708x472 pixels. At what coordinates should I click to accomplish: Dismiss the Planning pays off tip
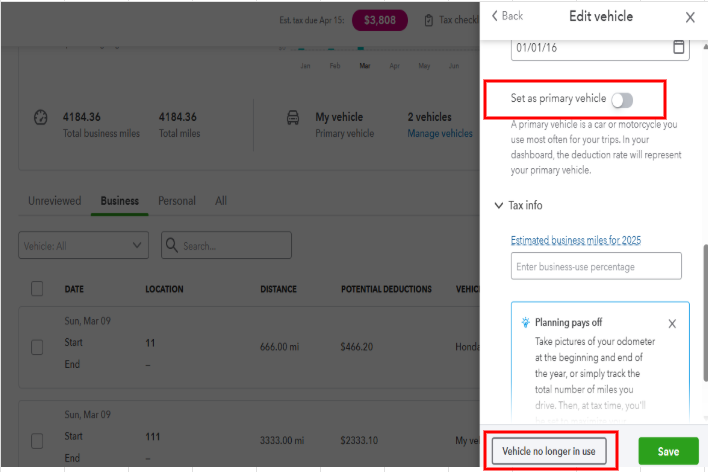(672, 323)
